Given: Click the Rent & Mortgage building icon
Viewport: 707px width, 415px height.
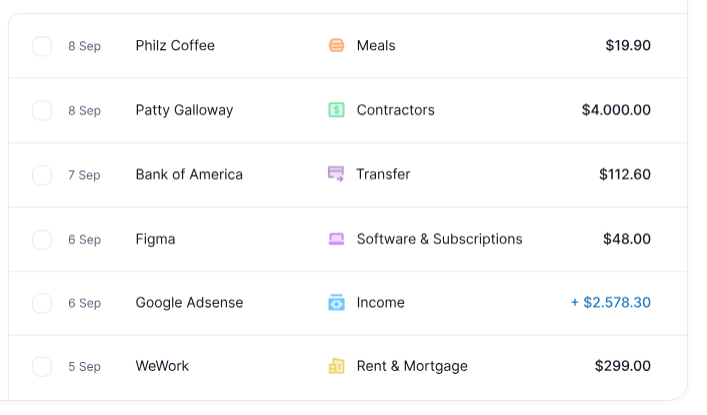Looking at the screenshot, I should (336, 367).
